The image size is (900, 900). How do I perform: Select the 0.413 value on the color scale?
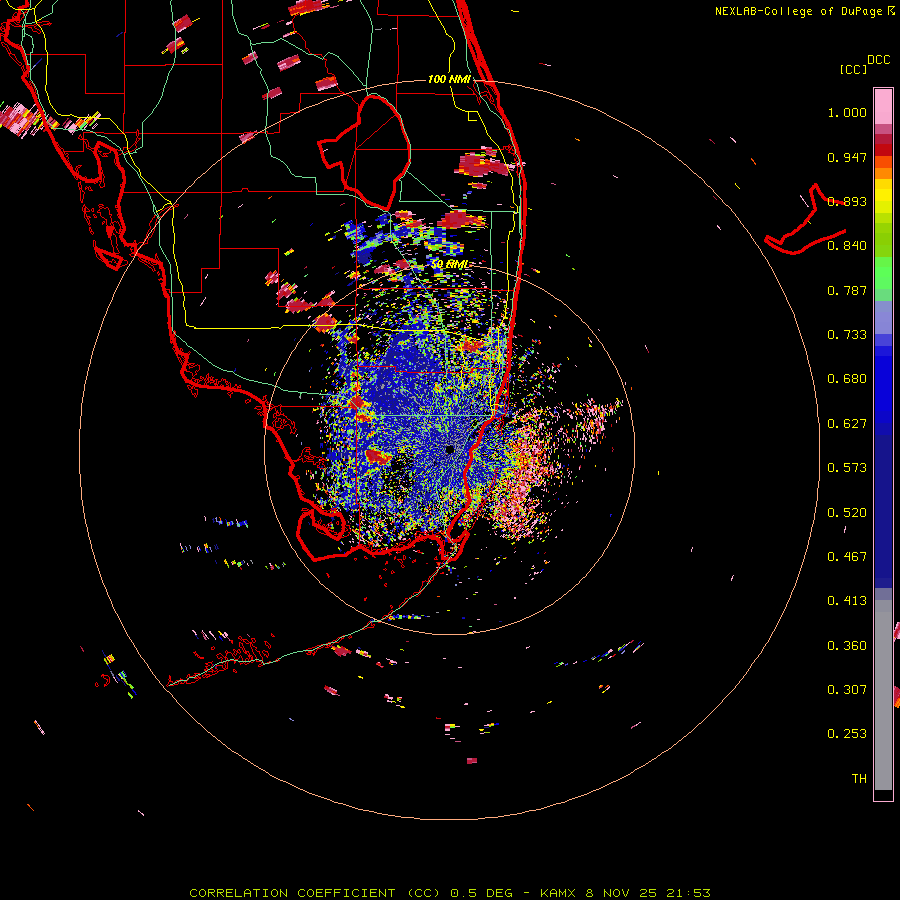tap(847, 601)
